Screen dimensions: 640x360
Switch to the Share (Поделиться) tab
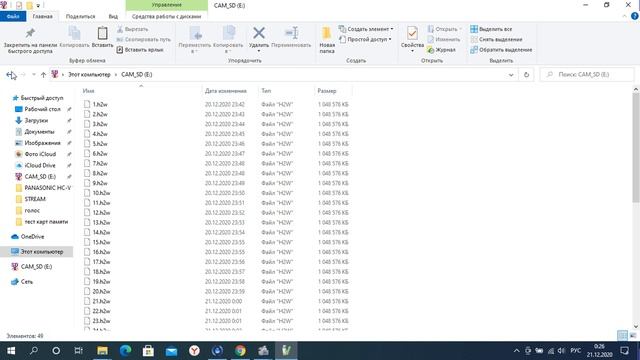tap(80, 16)
